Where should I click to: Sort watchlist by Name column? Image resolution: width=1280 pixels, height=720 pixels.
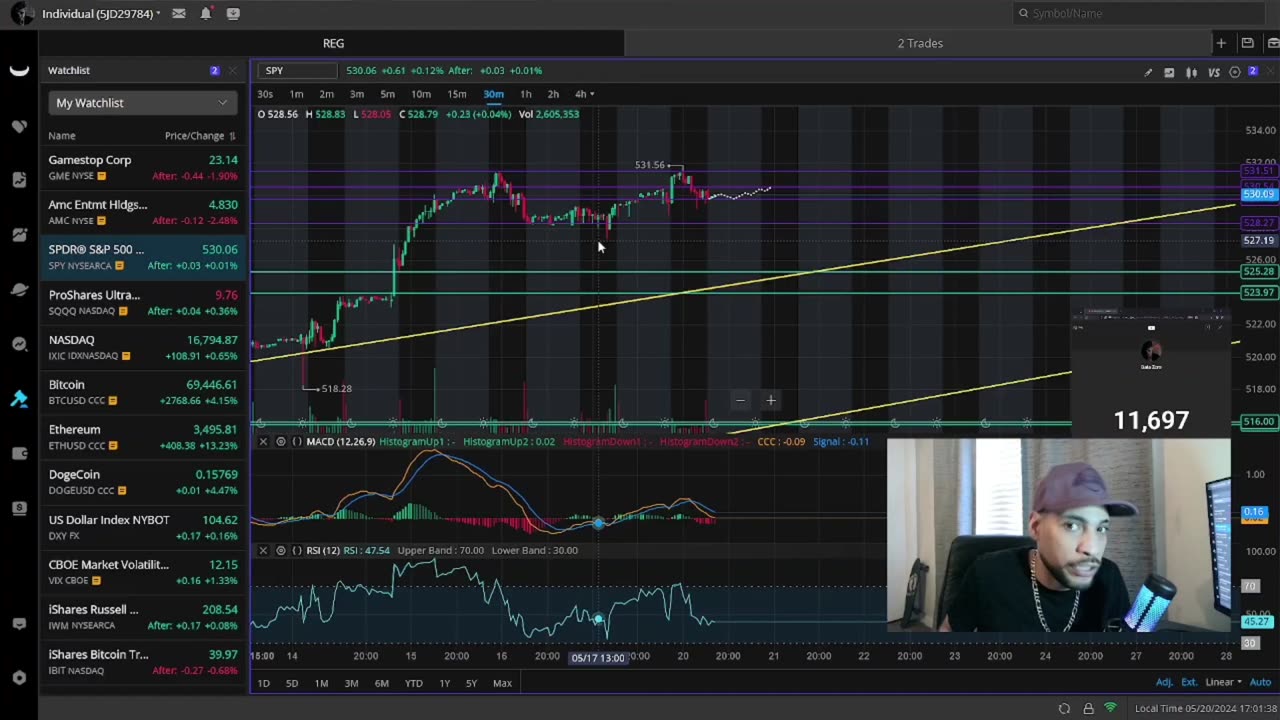tap(62, 136)
